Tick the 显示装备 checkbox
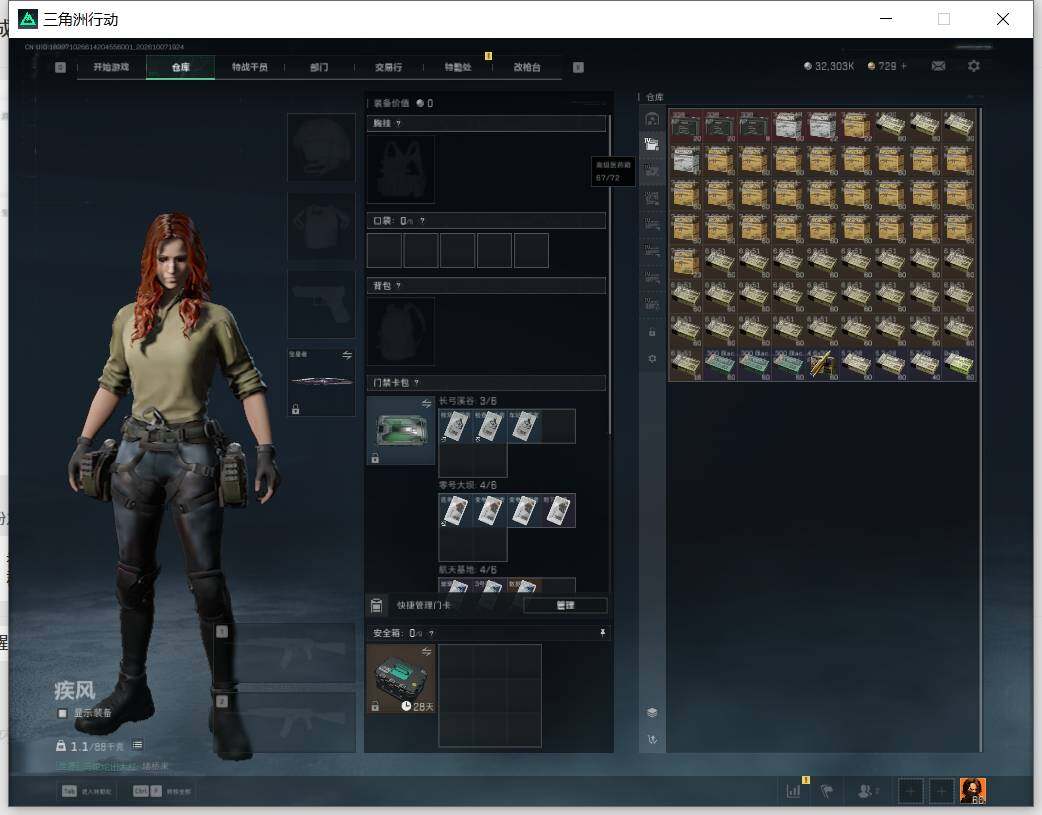1042x815 pixels. (x=62, y=713)
